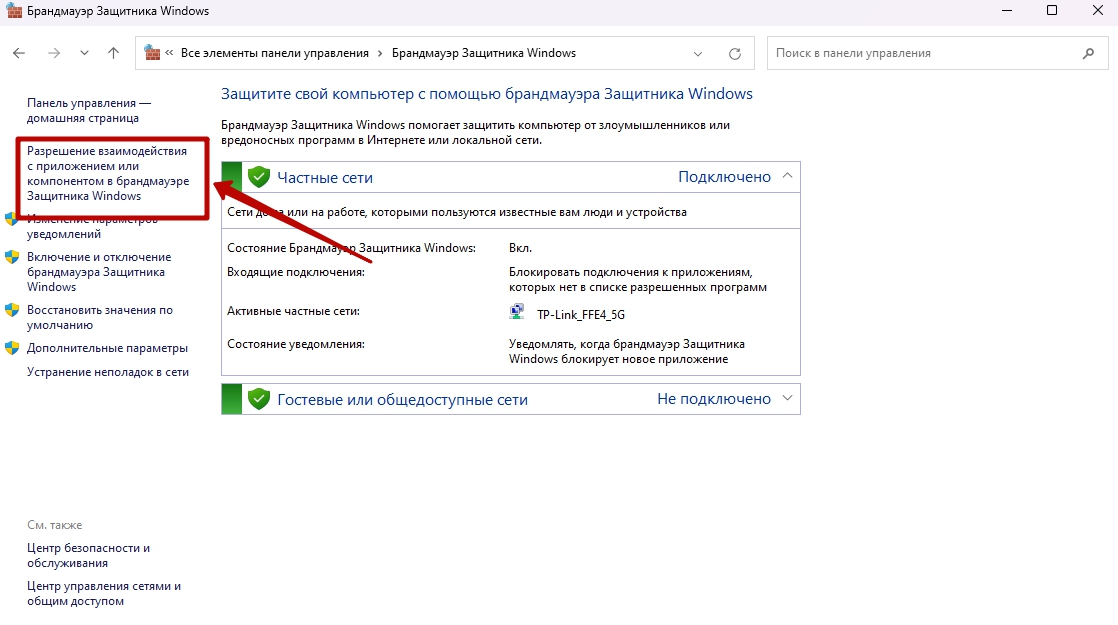Open 'Включение и отключение брандмауэра' link
The image size is (1118, 625).
pos(99,272)
